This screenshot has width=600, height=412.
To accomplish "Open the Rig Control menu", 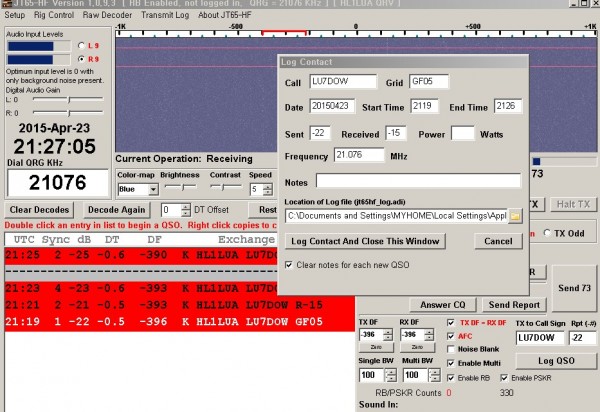I will click(54, 15).
